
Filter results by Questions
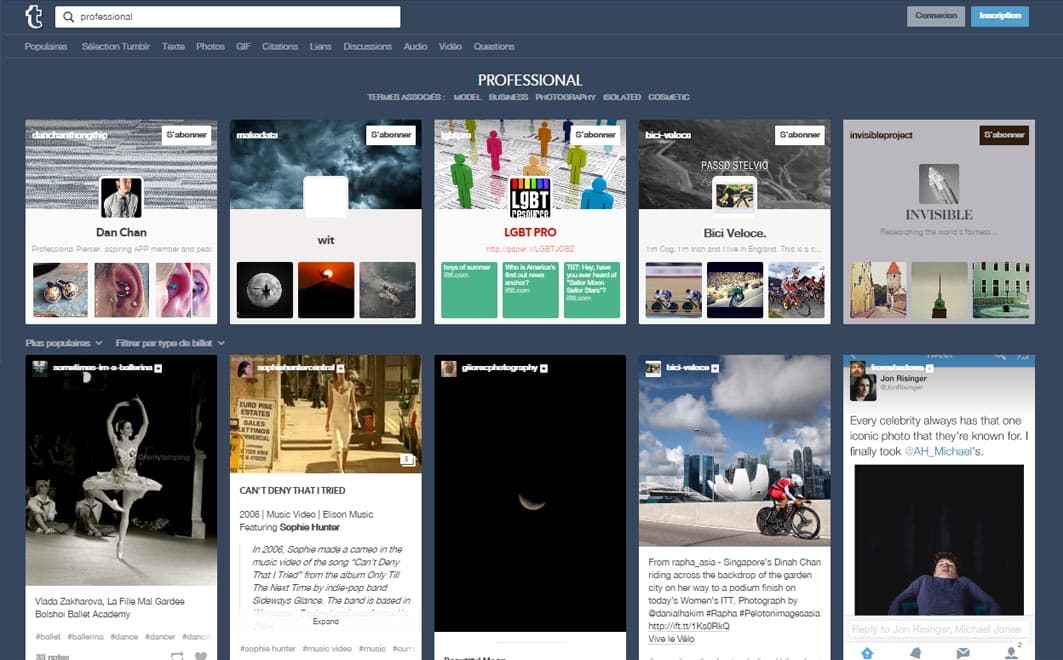click(x=494, y=47)
